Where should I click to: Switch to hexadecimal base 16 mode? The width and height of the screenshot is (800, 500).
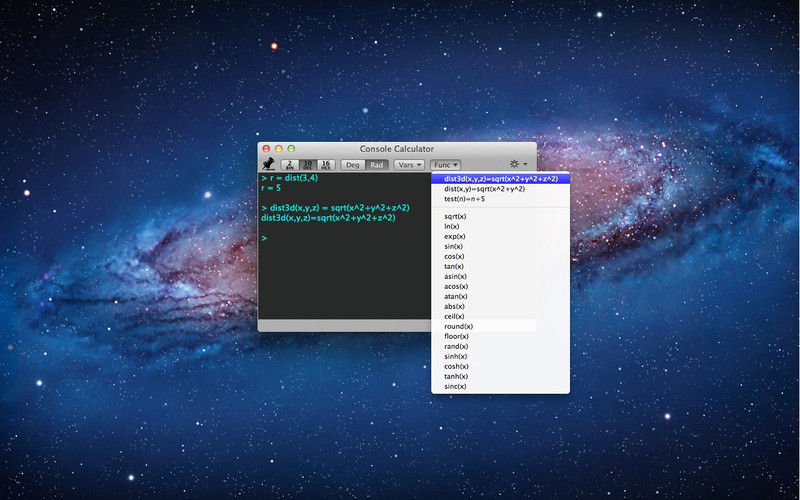coord(326,165)
